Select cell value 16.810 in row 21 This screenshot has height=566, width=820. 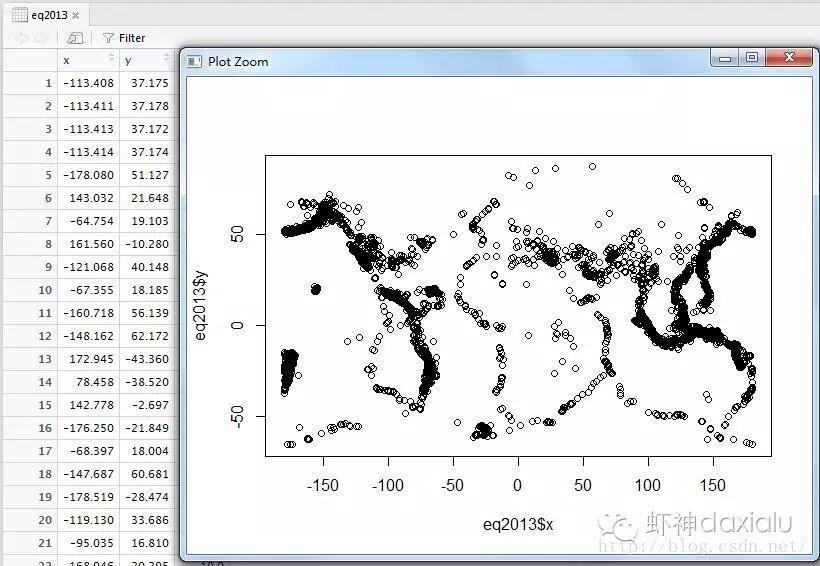(x=150, y=544)
